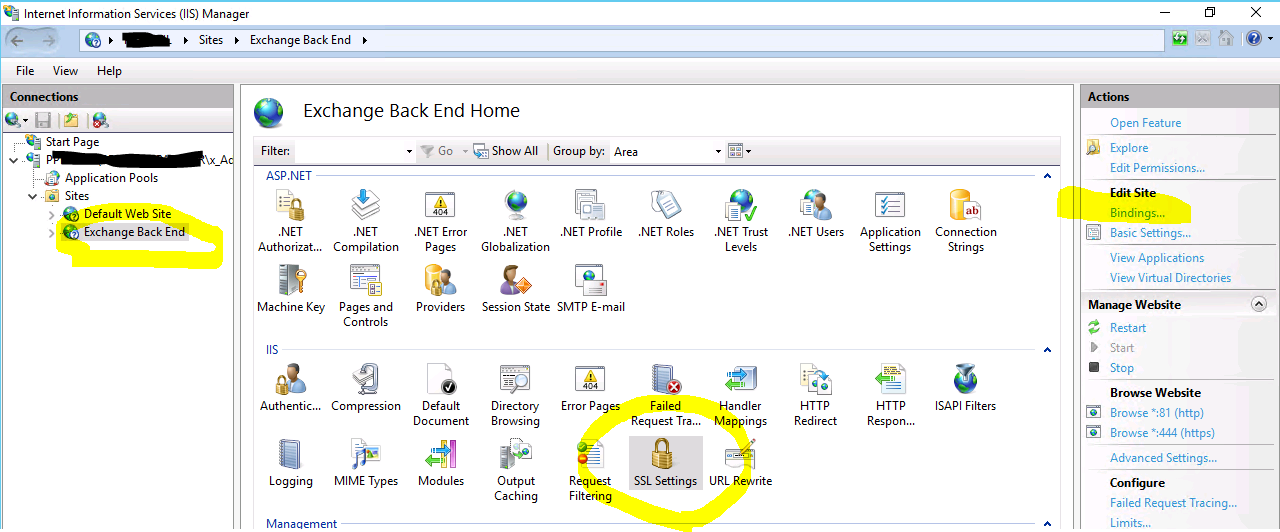
Task: Open the Compression feature
Action: [x=366, y=388]
